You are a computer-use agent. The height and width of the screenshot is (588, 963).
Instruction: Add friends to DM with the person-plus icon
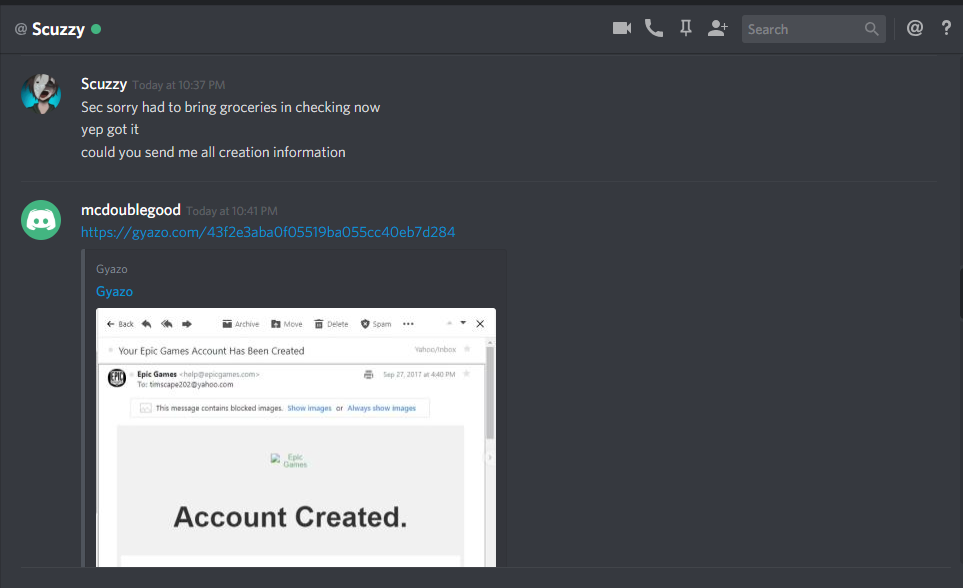point(717,28)
